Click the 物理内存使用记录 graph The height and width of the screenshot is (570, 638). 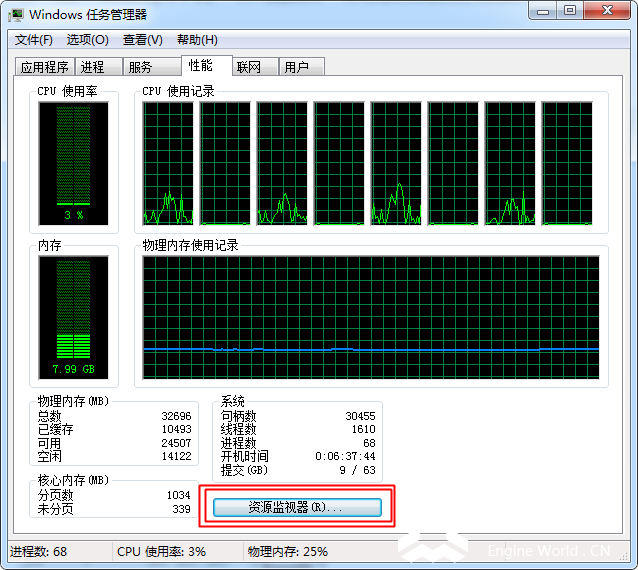(x=371, y=317)
